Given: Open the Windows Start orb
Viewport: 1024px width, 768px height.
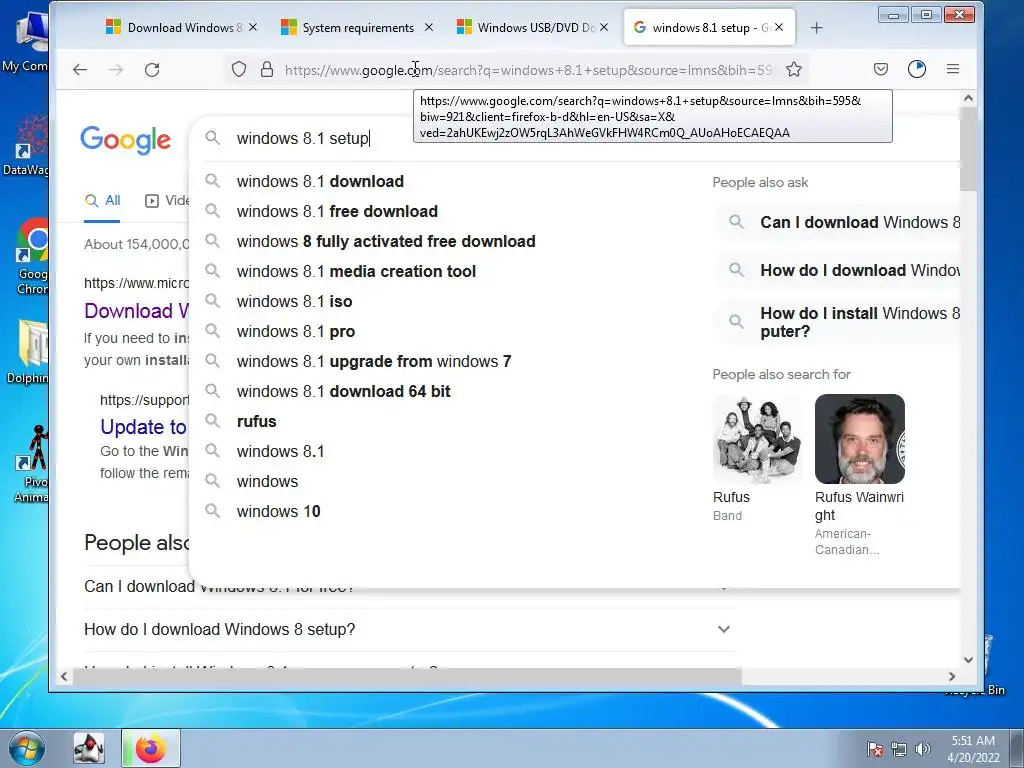Looking at the screenshot, I should tap(25, 748).
